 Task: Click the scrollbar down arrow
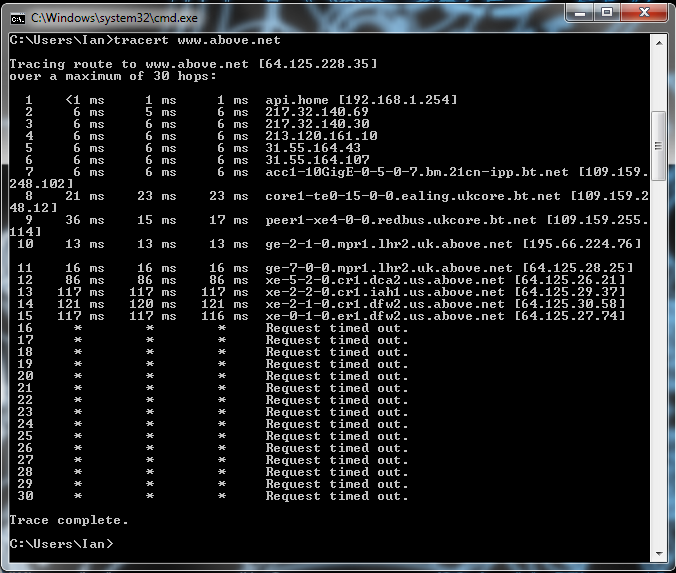[x=659, y=554]
